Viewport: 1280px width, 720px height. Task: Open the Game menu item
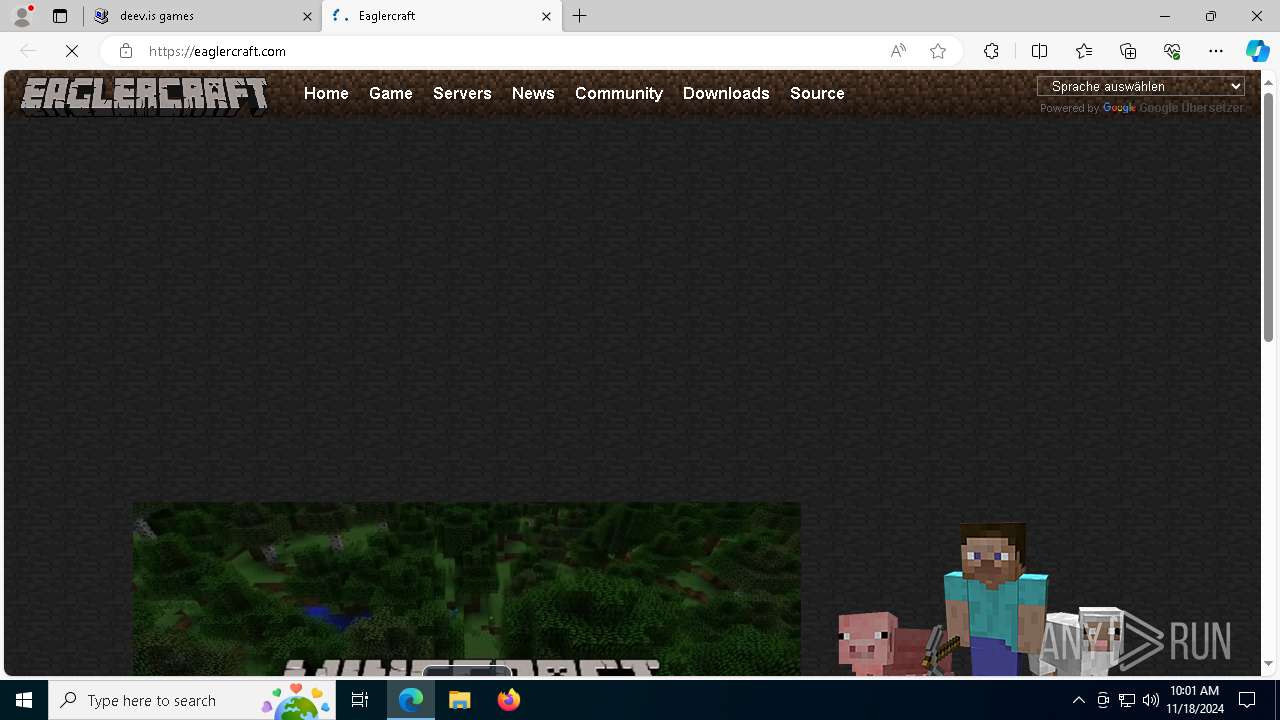pyautogui.click(x=391, y=93)
